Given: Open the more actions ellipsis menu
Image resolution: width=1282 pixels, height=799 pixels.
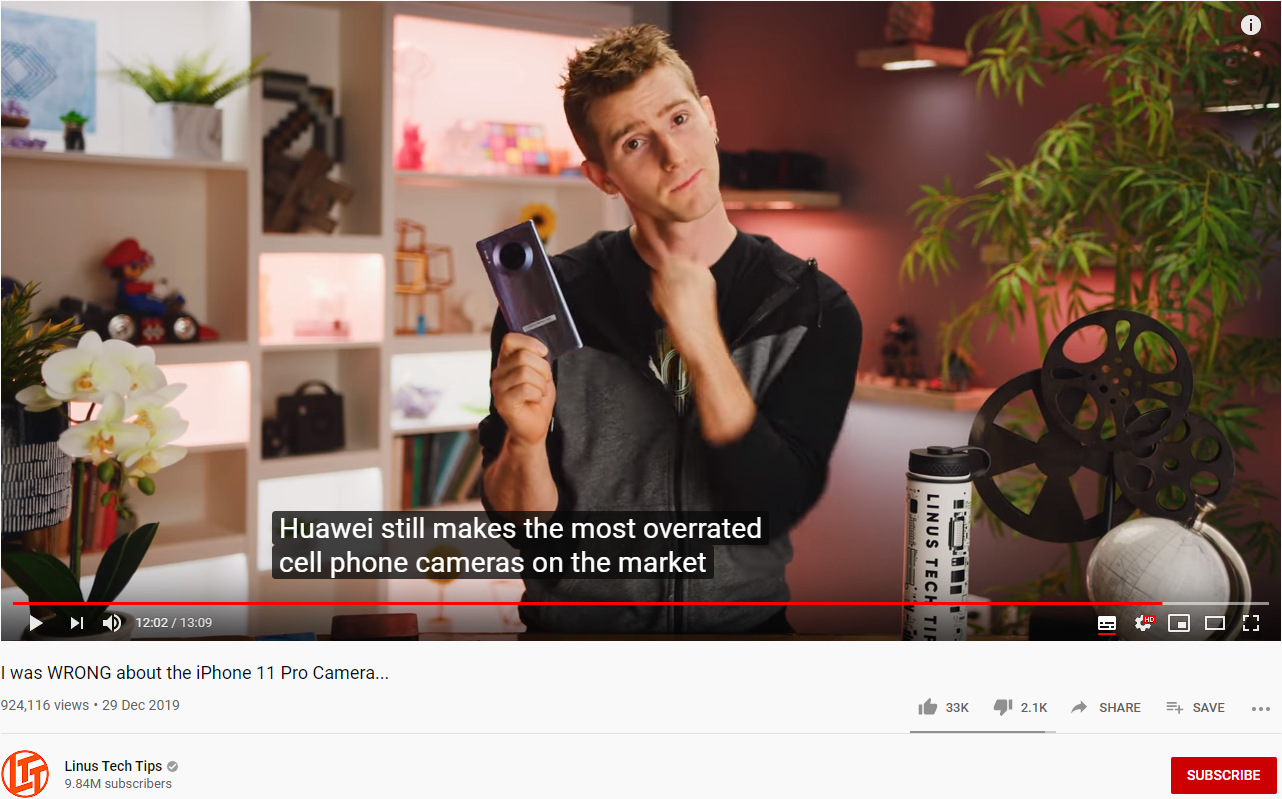Looking at the screenshot, I should tap(1260, 708).
